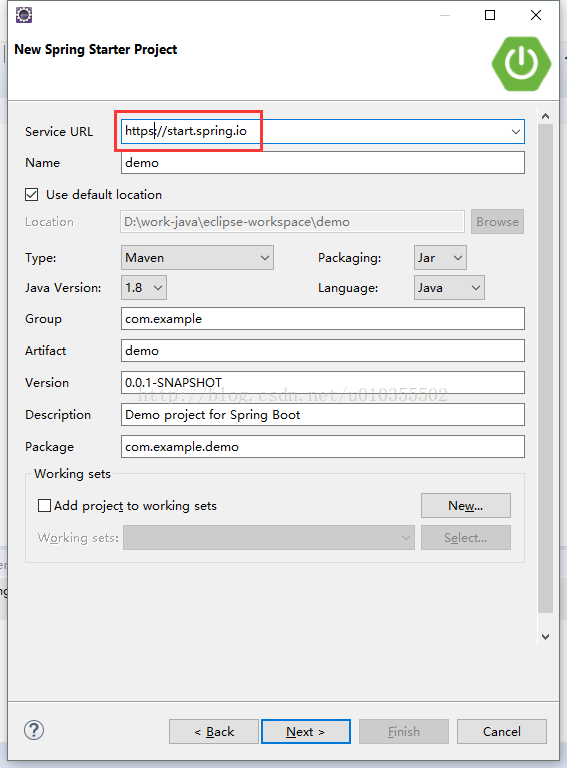This screenshot has height=768, width=567.
Task: Minimize the dialog window
Action: click(x=445, y=15)
